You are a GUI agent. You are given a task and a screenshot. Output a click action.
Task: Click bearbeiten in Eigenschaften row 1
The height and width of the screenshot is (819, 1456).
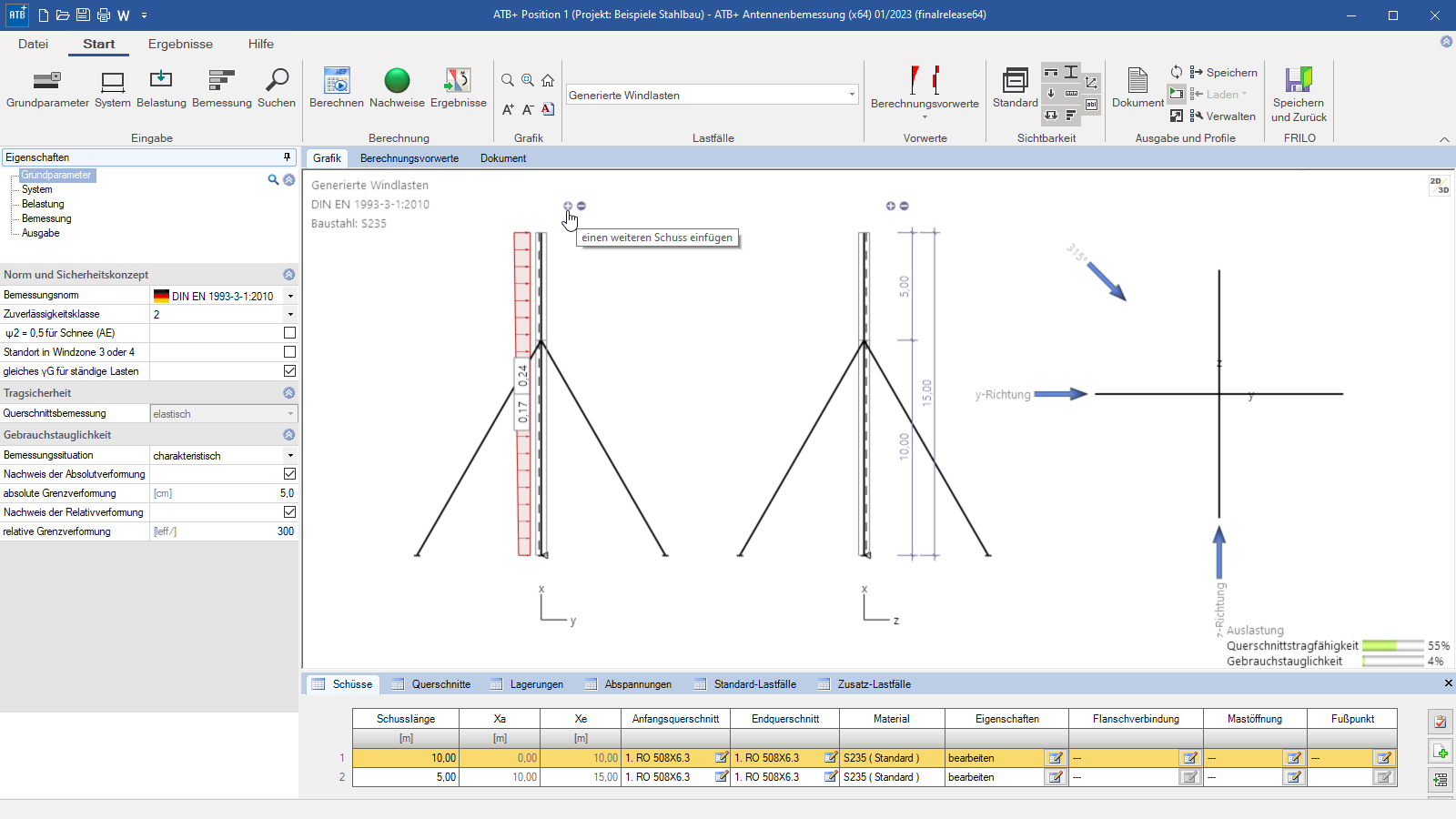971,758
